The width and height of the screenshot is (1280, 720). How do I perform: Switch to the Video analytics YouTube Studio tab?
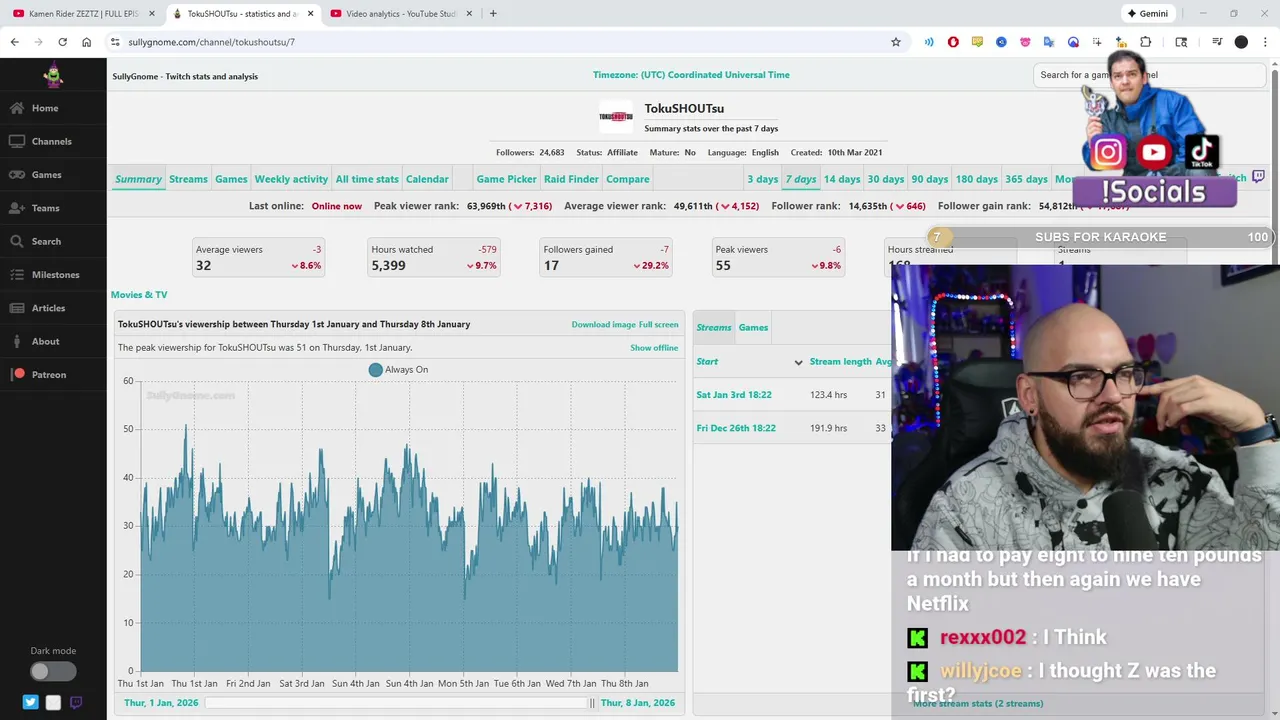click(x=395, y=14)
